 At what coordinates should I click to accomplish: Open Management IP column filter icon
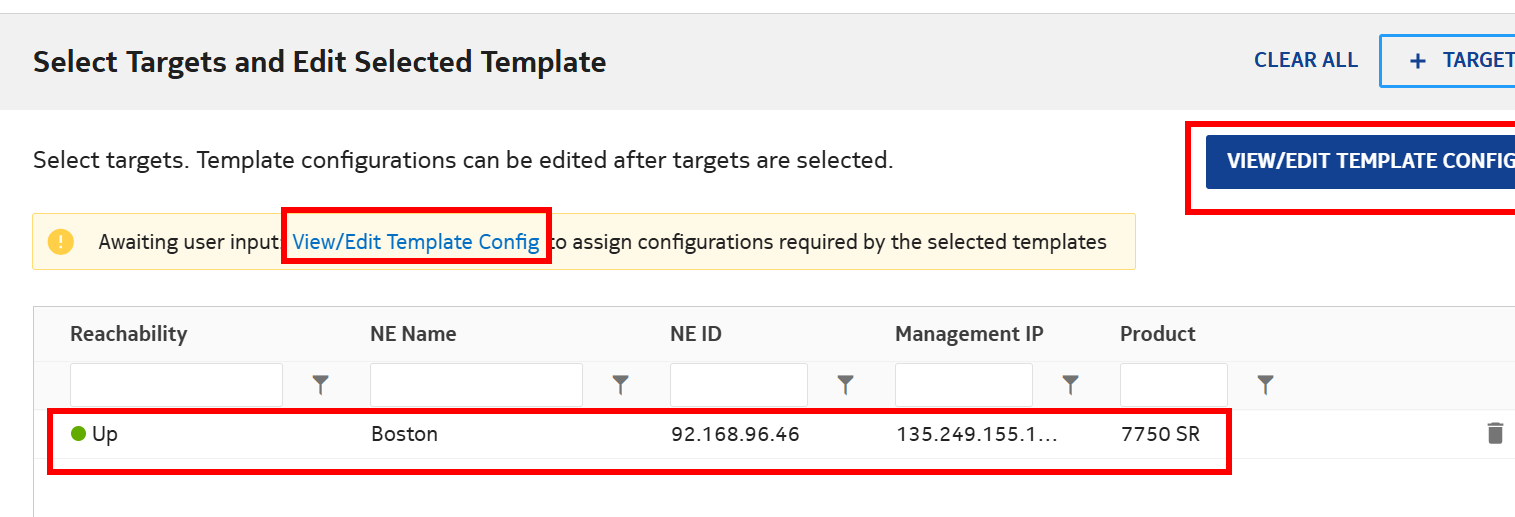(x=1070, y=385)
